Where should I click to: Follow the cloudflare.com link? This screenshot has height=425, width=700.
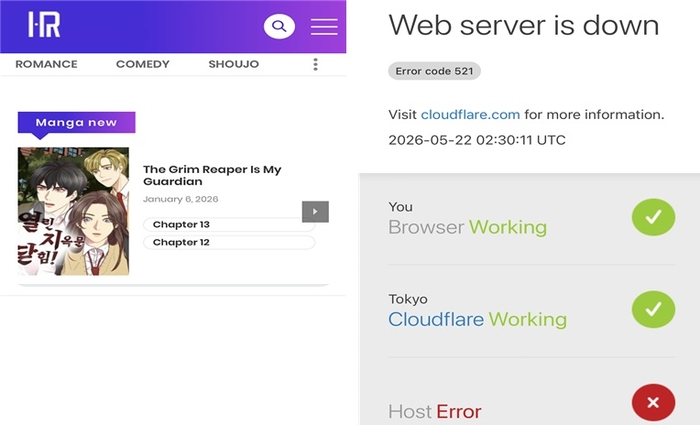470,115
